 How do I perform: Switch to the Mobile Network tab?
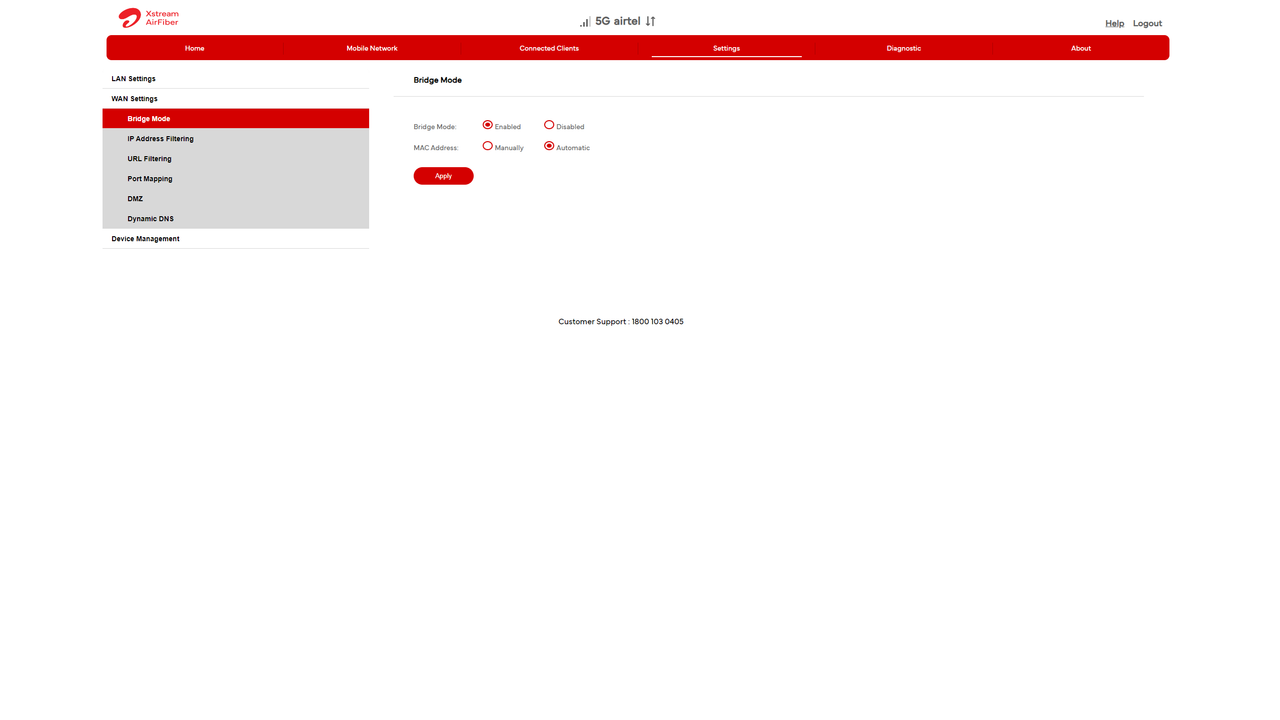(x=372, y=48)
